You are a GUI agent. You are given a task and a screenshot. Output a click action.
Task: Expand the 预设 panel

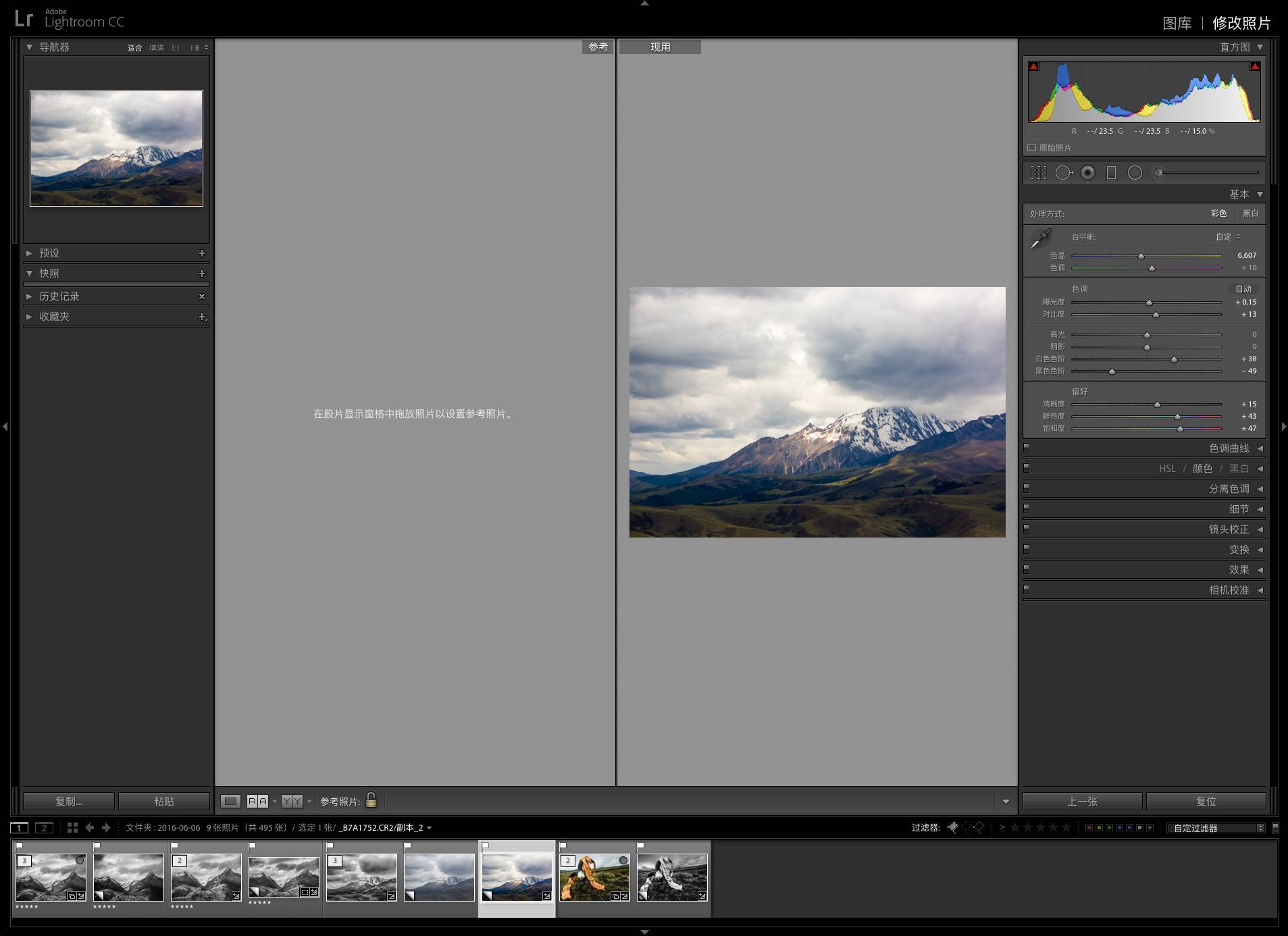(29, 253)
